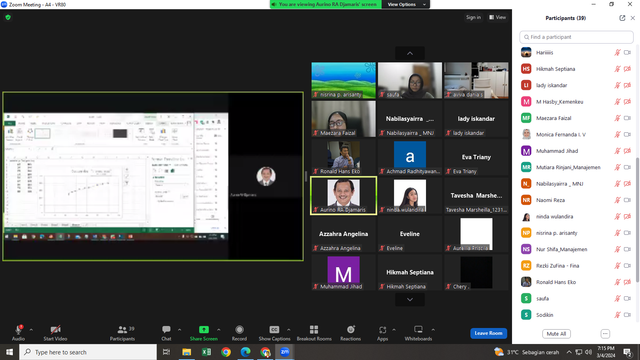Viewport: 640px width, 360px height.
Task: Click the Find a participant search field
Action: [576, 37]
